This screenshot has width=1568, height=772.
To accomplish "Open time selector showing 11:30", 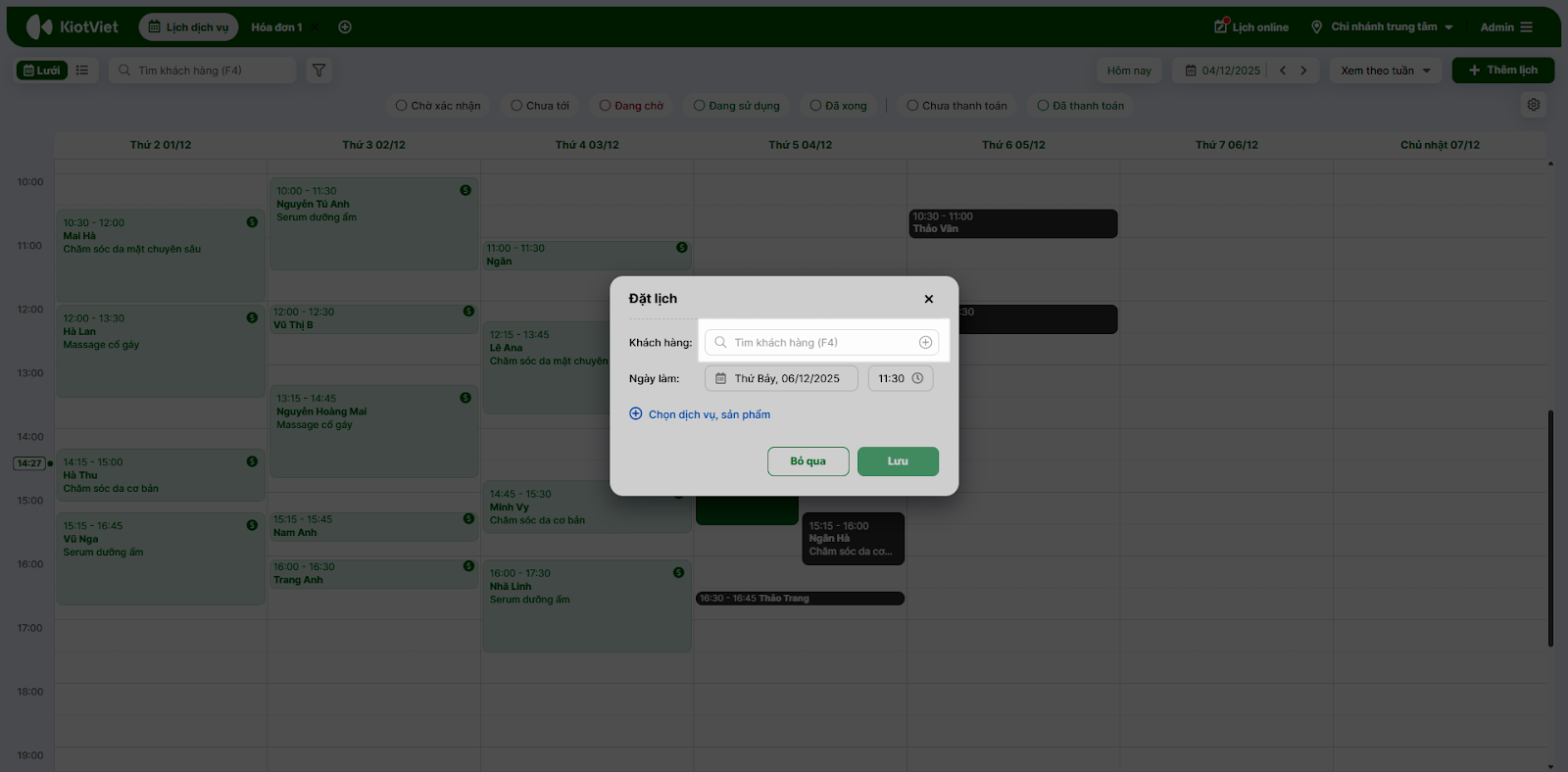I will click(901, 378).
